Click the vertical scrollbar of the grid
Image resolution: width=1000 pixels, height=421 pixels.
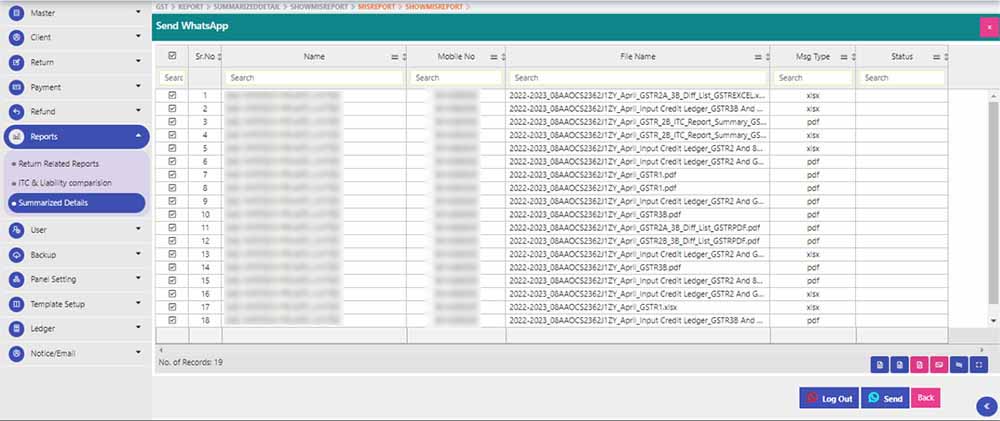coord(993,200)
